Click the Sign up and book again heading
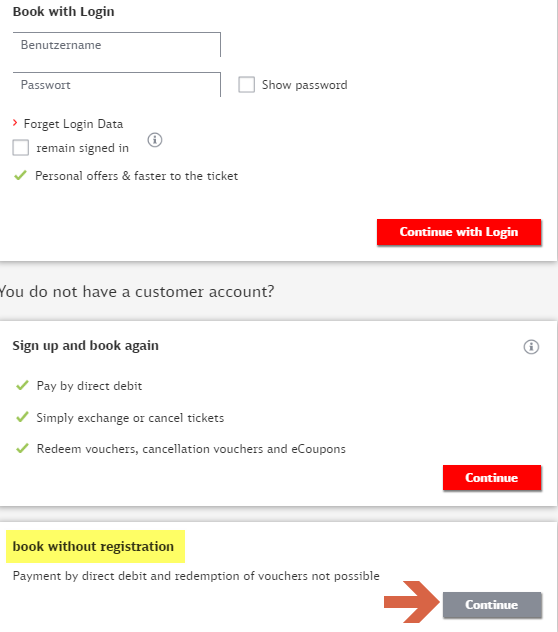The image size is (558, 632). pyautogui.click(x=85, y=346)
